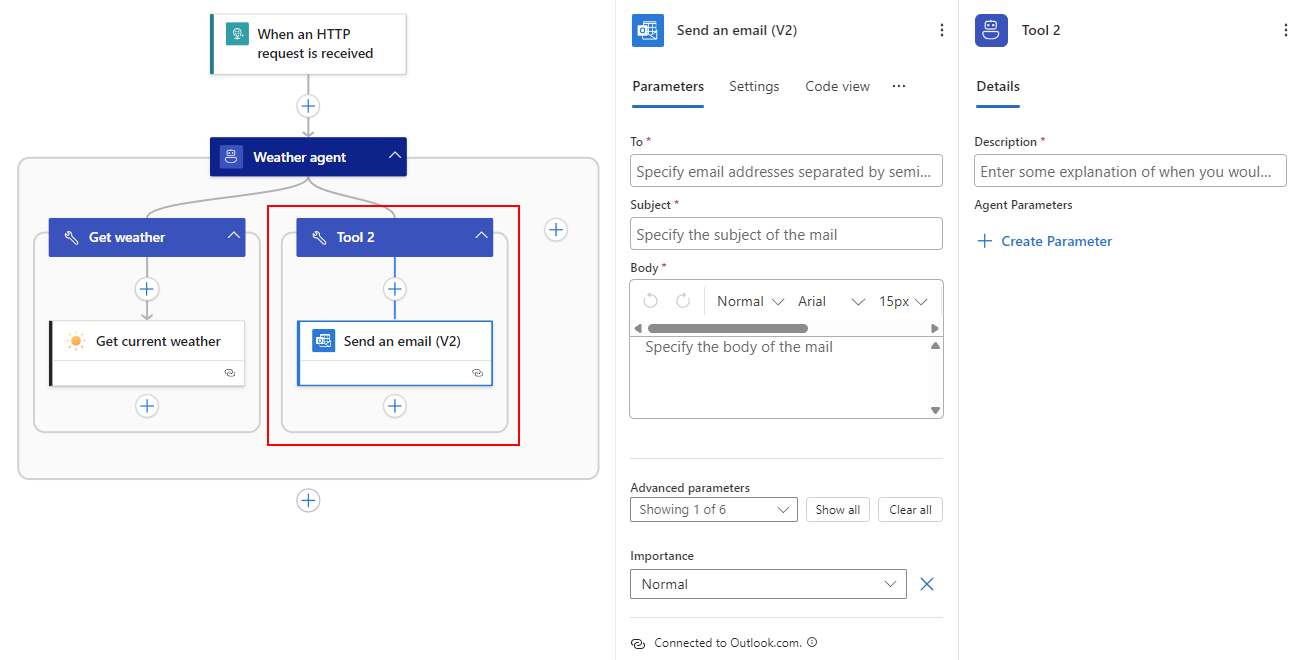Click the Subject input field
This screenshot has width=1300, height=660.
(786, 235)
